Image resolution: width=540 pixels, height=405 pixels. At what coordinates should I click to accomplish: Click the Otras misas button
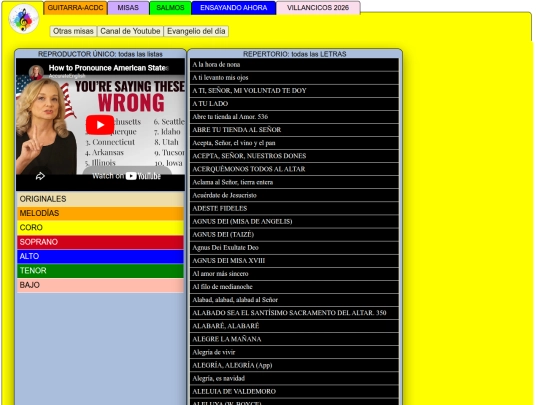coord(73,31)
